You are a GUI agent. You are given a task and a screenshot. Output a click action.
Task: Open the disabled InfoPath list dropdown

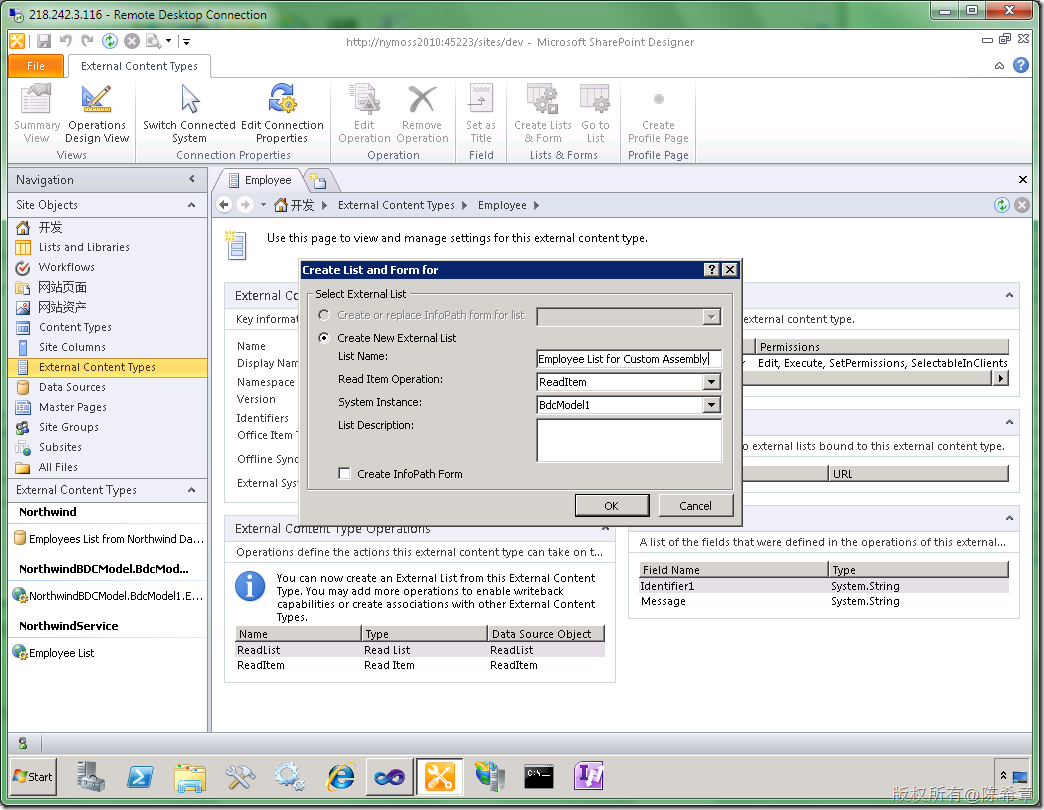tap(711, 317)
